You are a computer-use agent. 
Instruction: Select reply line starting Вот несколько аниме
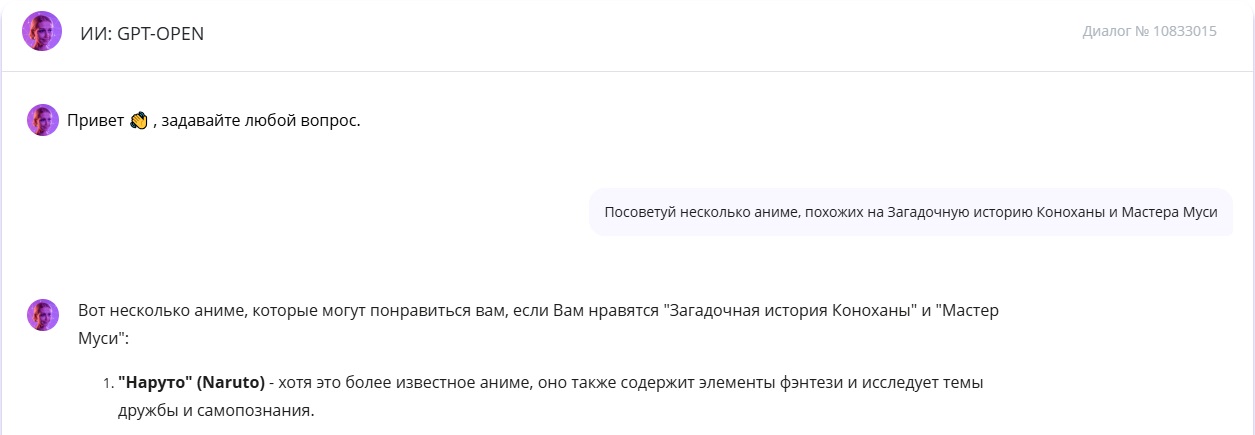click(x=538, y=310)
